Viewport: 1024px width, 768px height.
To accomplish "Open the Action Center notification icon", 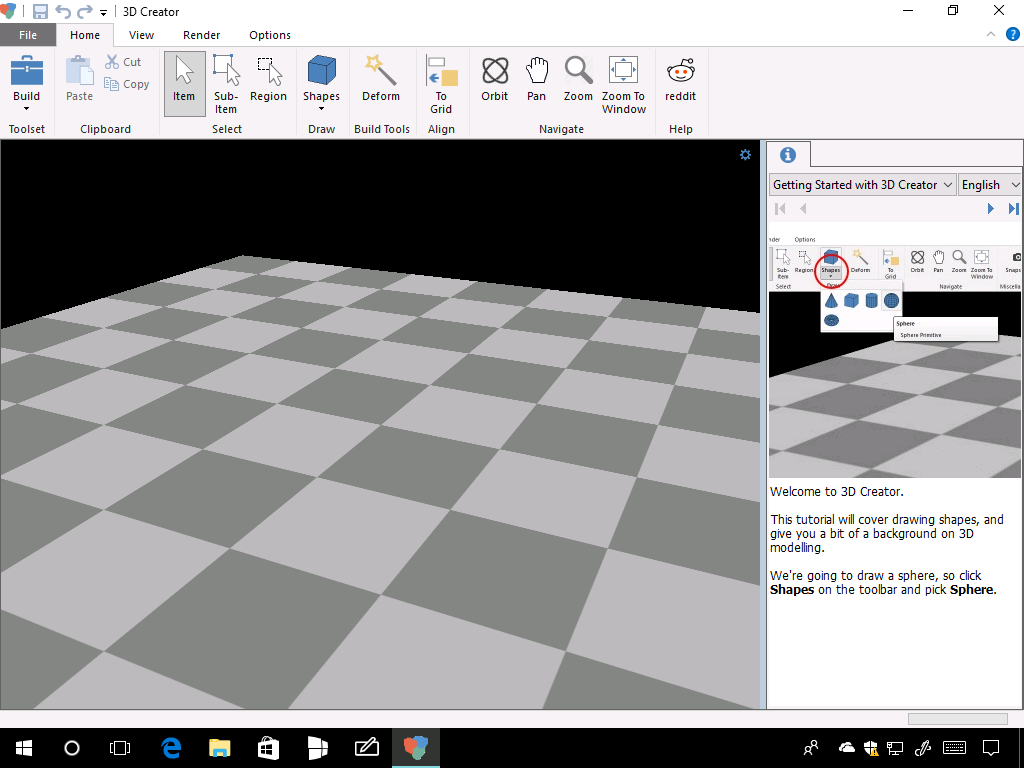I will coord(991,748).
